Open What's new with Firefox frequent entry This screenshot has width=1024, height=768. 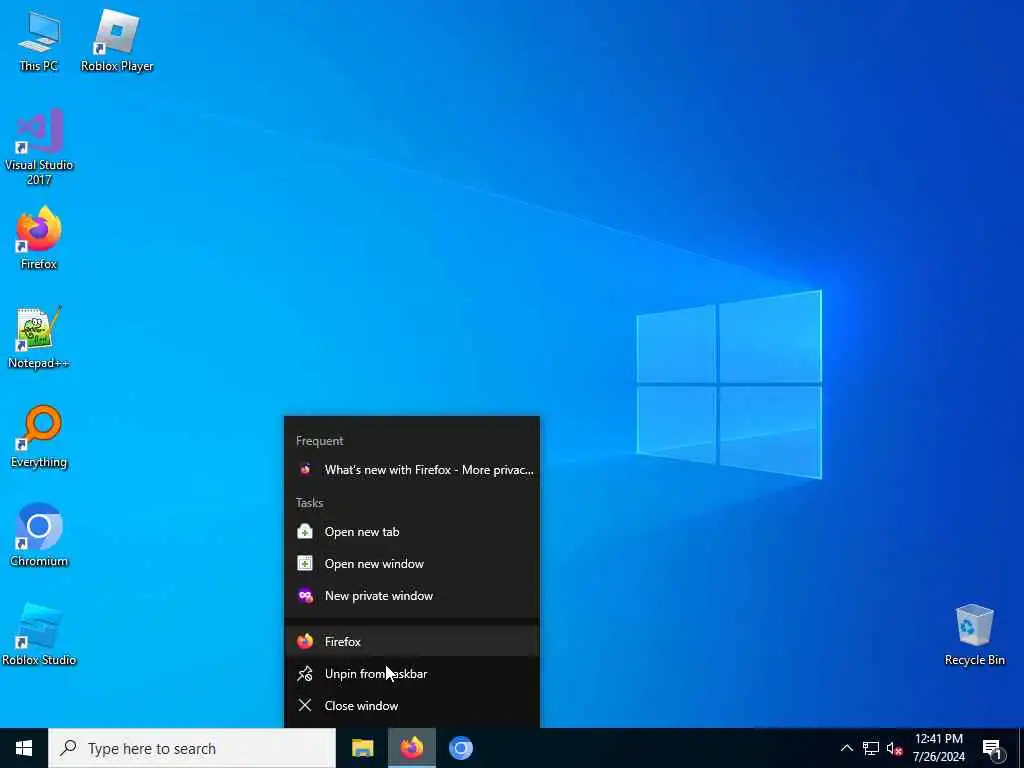coord(412,470)
